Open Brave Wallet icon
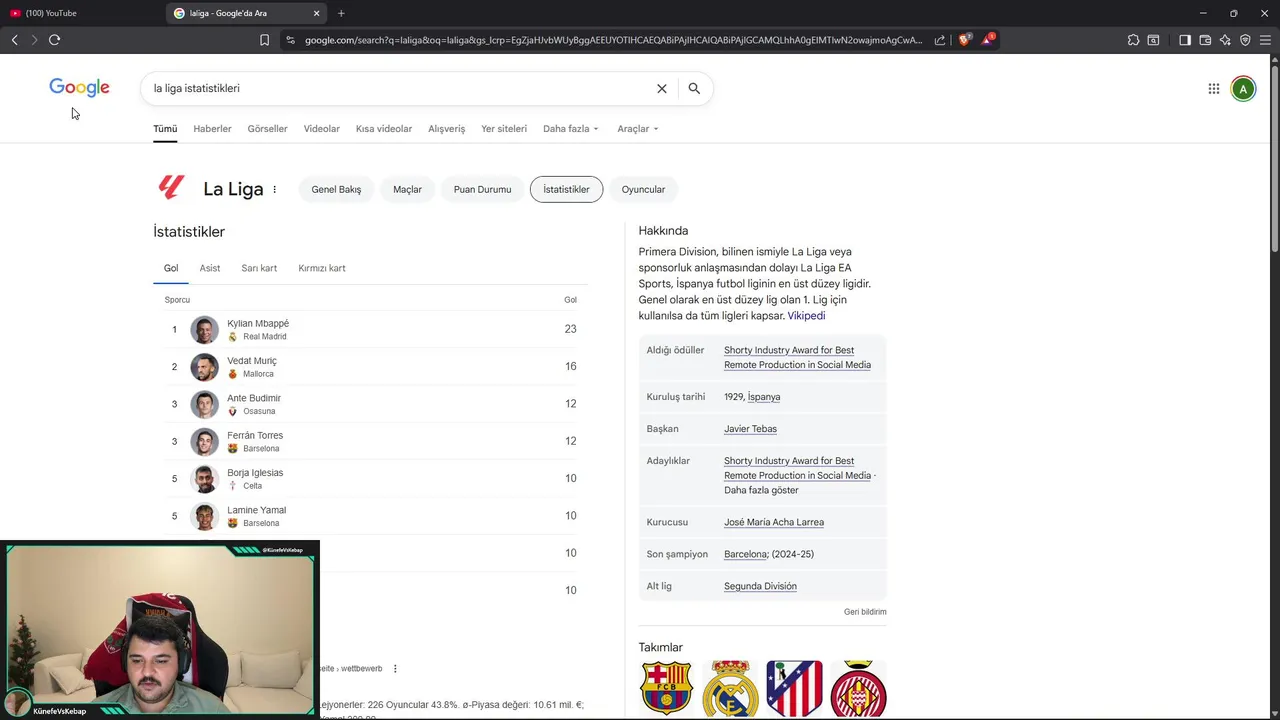 tap(1205, 40)
